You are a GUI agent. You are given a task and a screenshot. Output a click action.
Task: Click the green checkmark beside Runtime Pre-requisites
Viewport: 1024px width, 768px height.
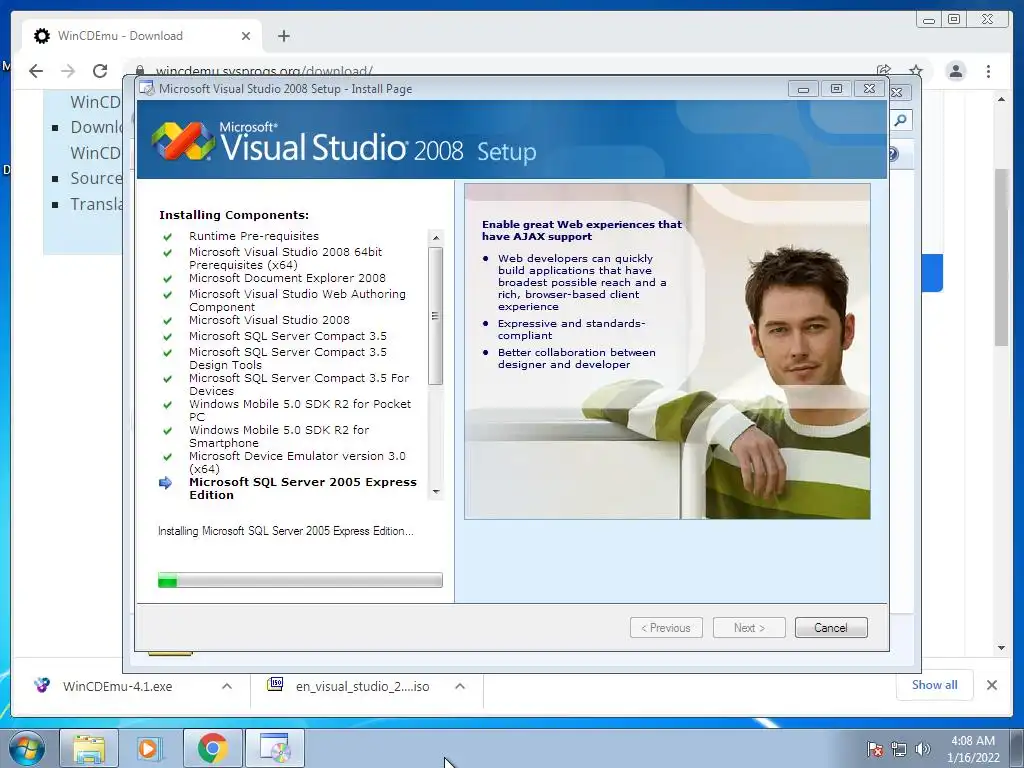[x=168, y=236]
